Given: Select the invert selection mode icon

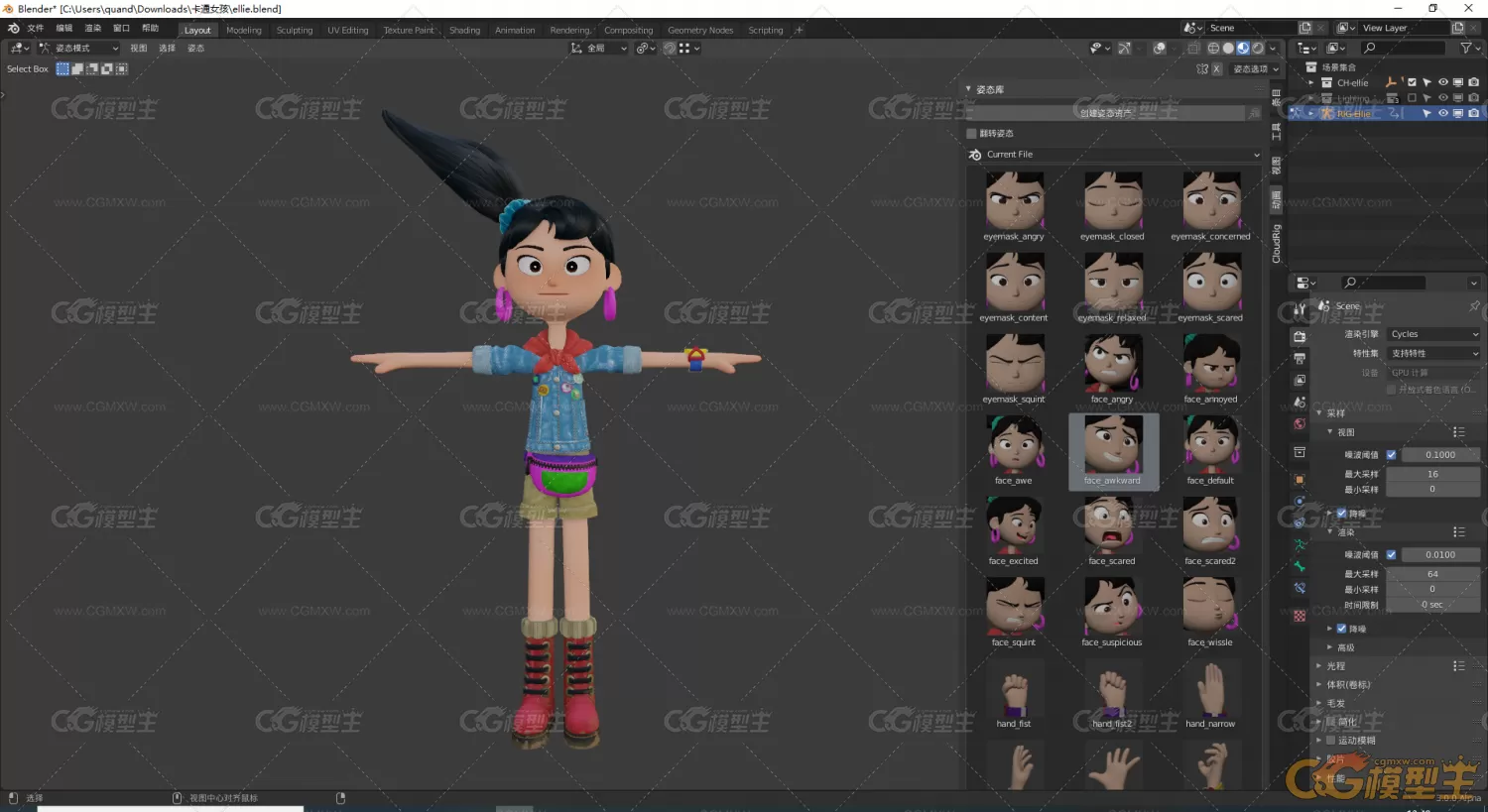Looking at the screenshot, I should pyautogui.click(x=107, y=69).
